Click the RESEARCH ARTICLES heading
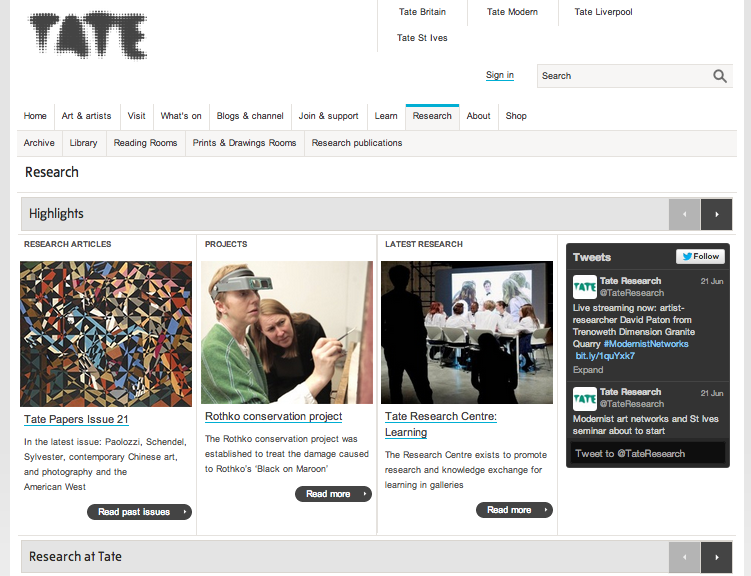This screenshot has width=751, height=576. click(x=68, y=244)
